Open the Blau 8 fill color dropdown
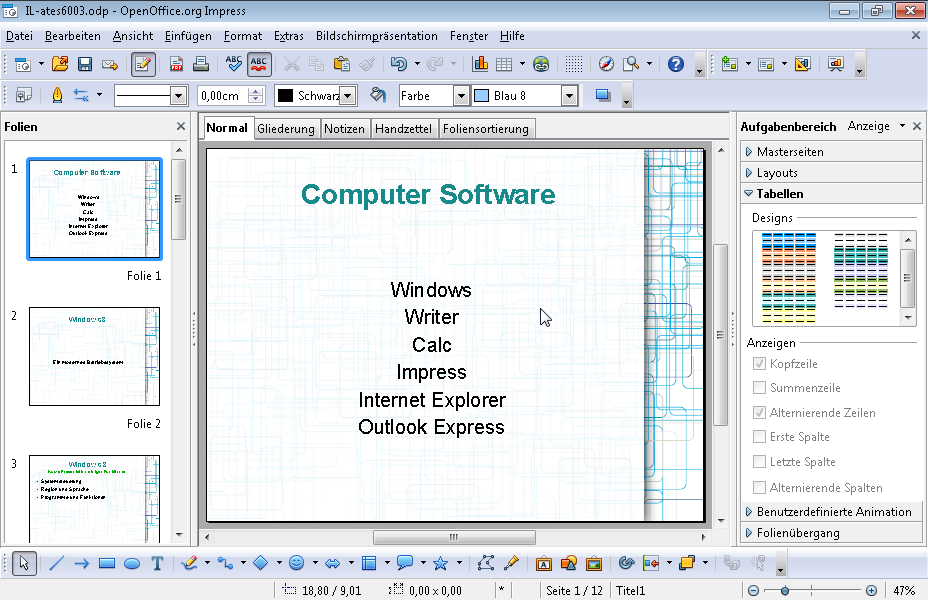This screenshot has height=600, width=928. (x=569, y=96)
